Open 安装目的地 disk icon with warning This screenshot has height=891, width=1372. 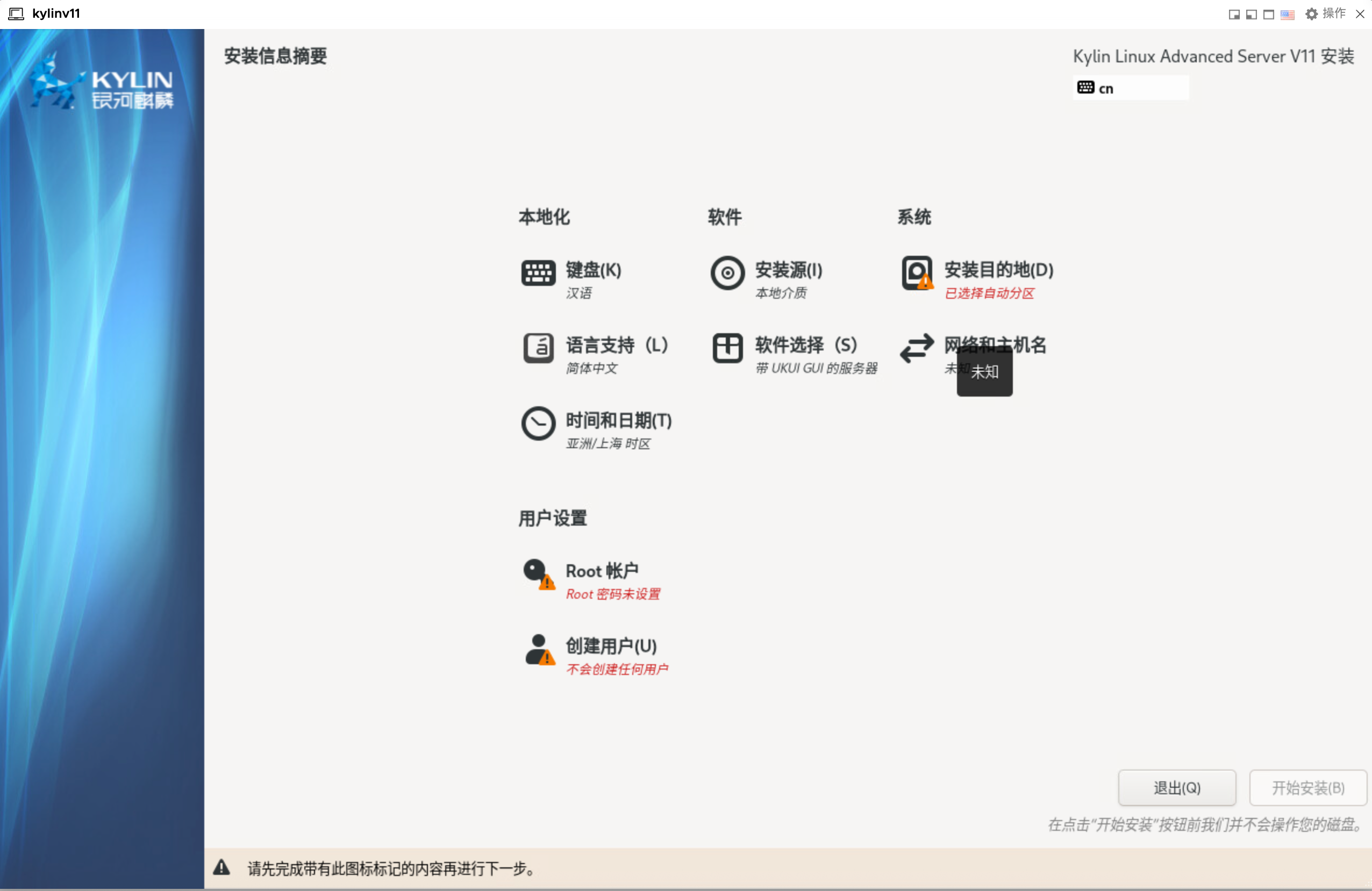click(917, 272)
